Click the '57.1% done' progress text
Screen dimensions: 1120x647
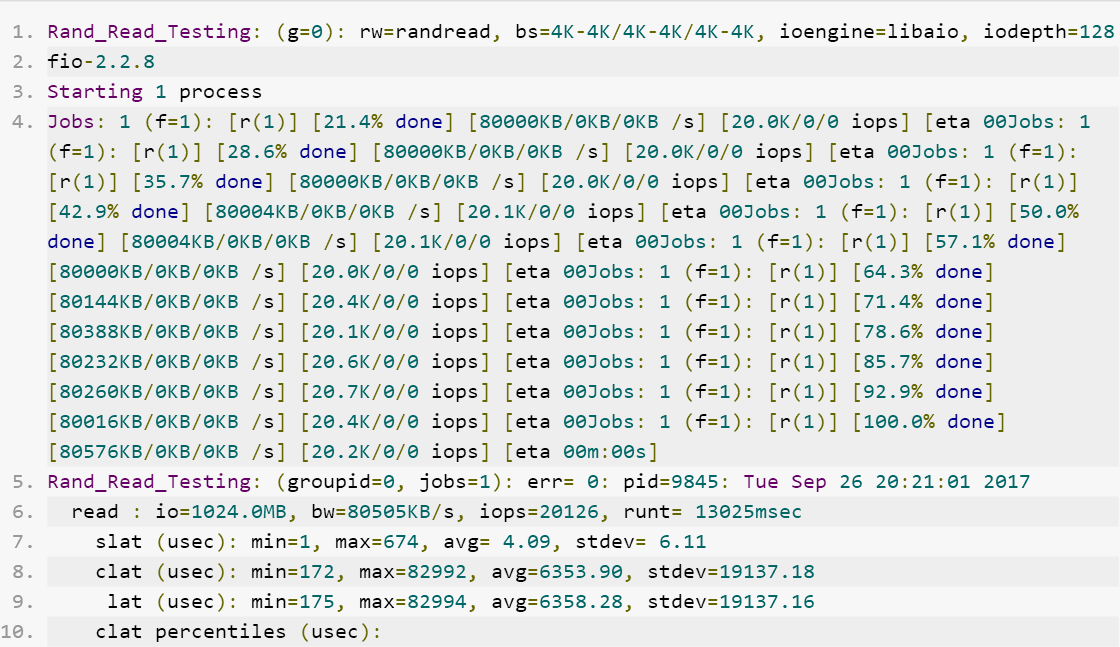pos(995,242)
